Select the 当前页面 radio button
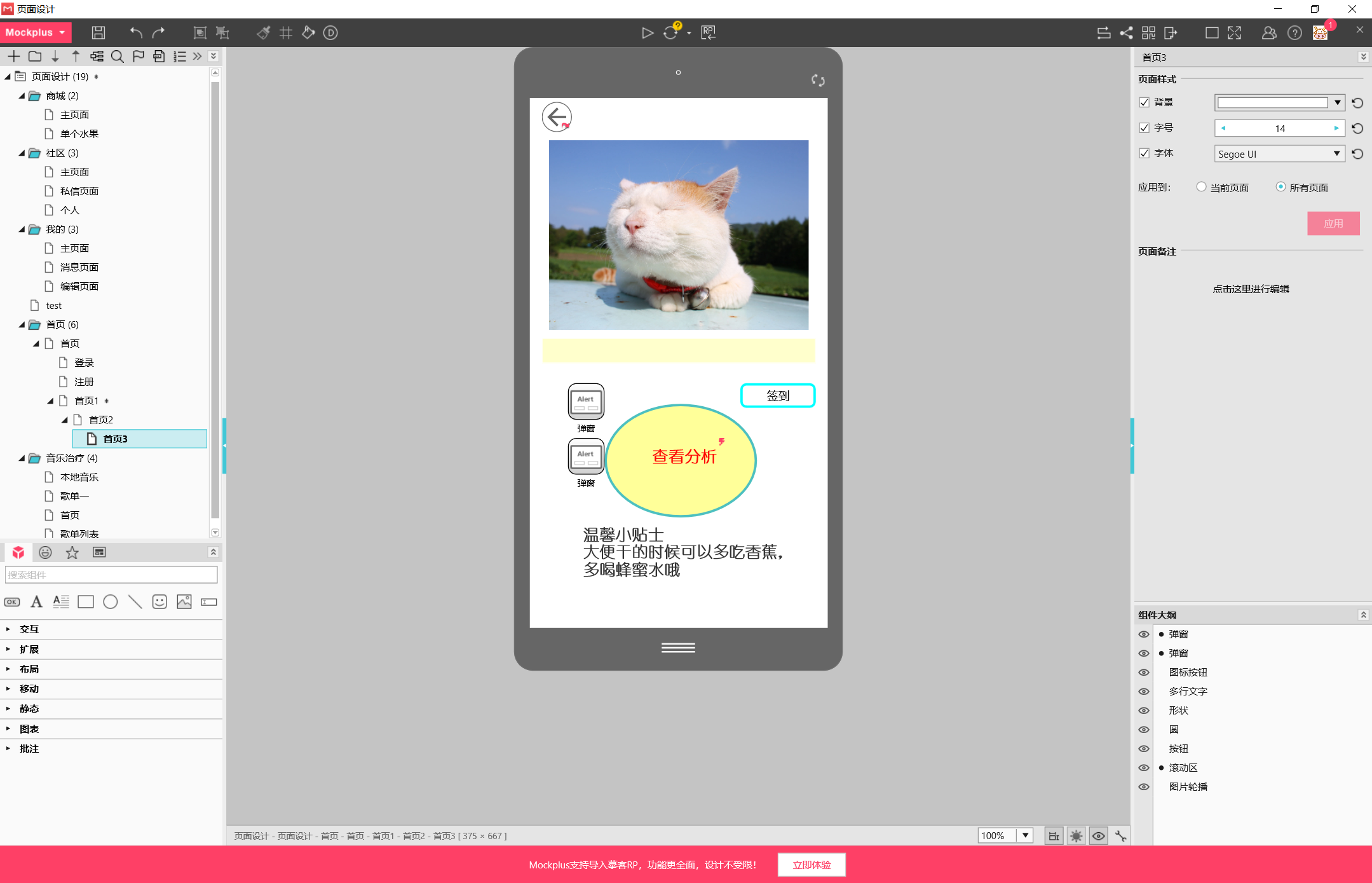Screen dimensions: 1372x883 click(x=1201, y=187)
